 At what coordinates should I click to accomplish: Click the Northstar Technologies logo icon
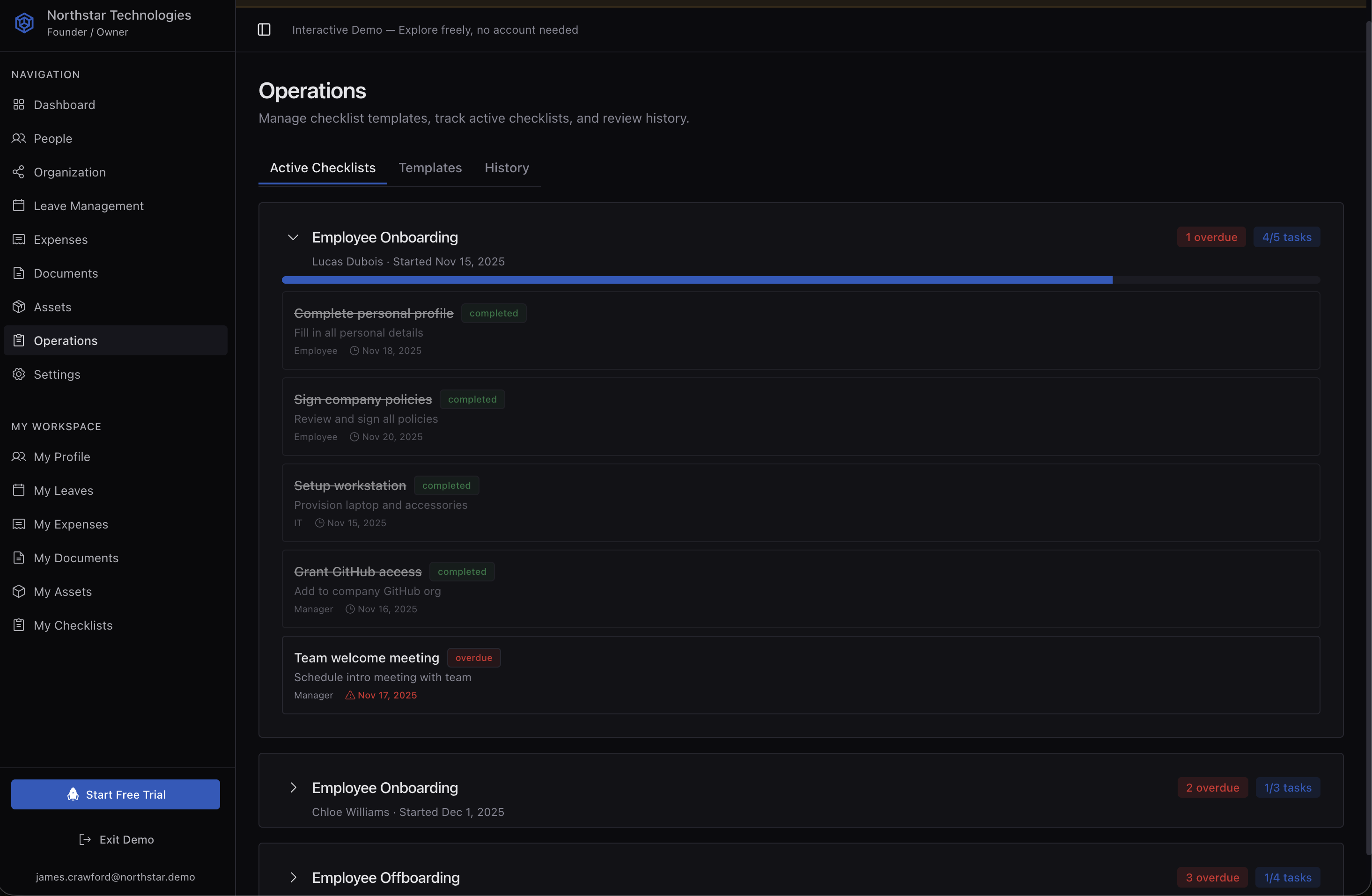(x=24, y=23)
